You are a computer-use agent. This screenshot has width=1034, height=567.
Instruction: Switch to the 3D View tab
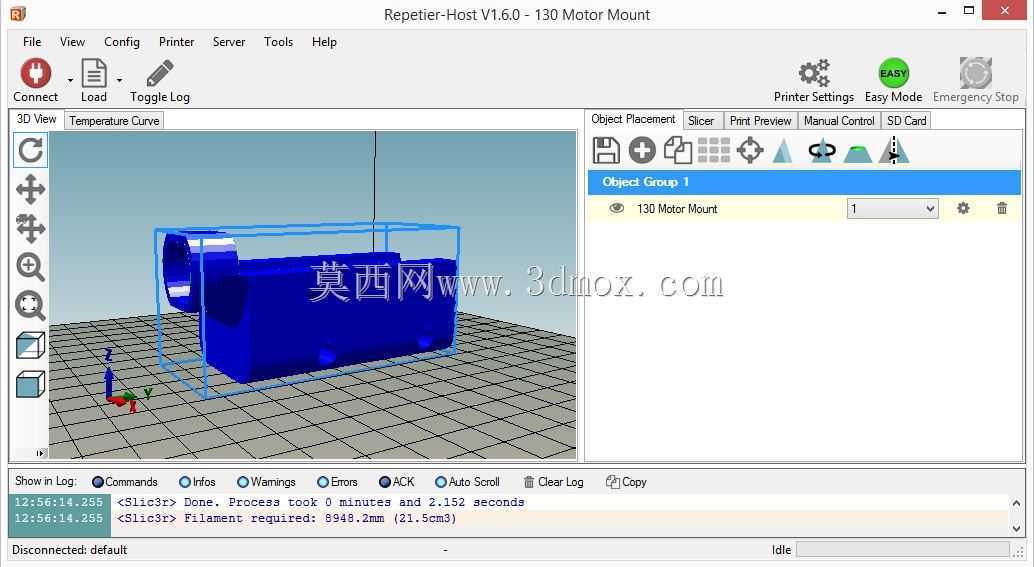tap(36, 119)
